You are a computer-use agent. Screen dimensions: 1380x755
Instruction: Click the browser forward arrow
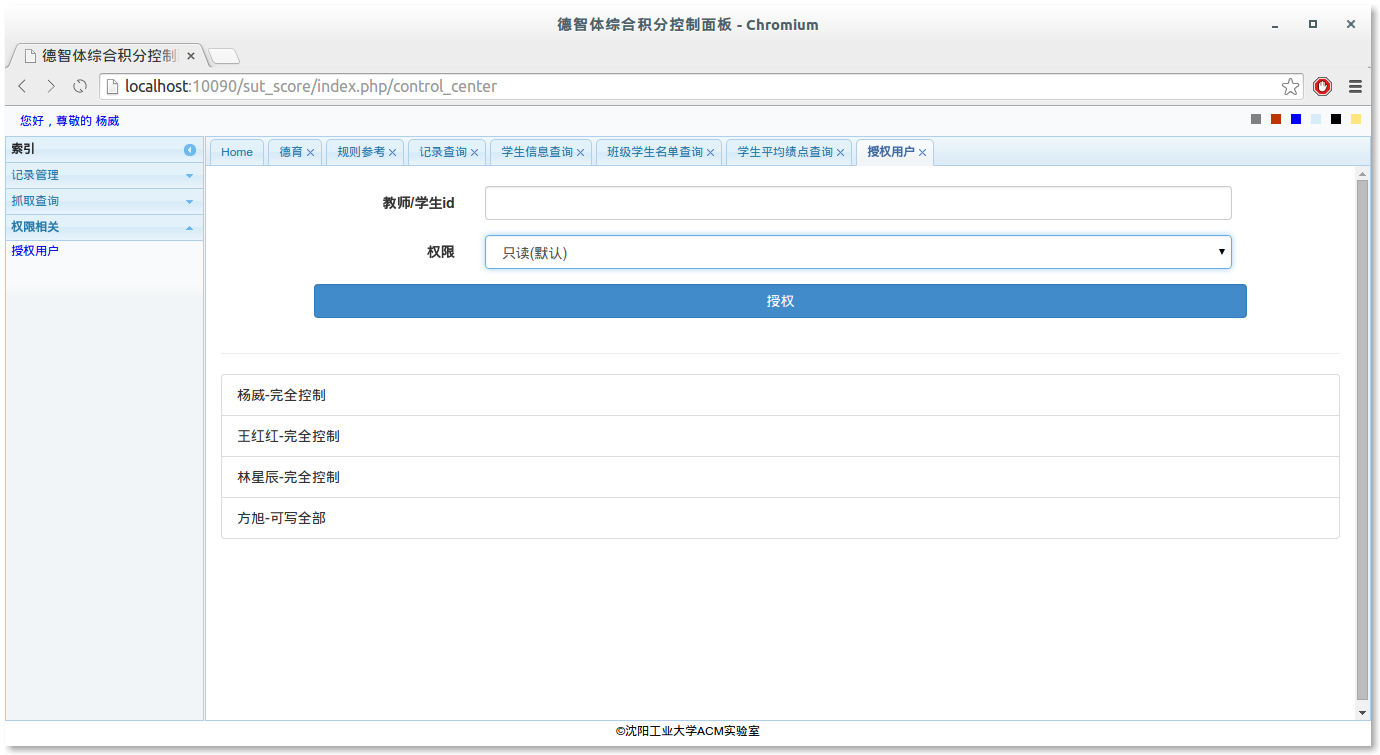pyautogui.click(x=51, y=86)
